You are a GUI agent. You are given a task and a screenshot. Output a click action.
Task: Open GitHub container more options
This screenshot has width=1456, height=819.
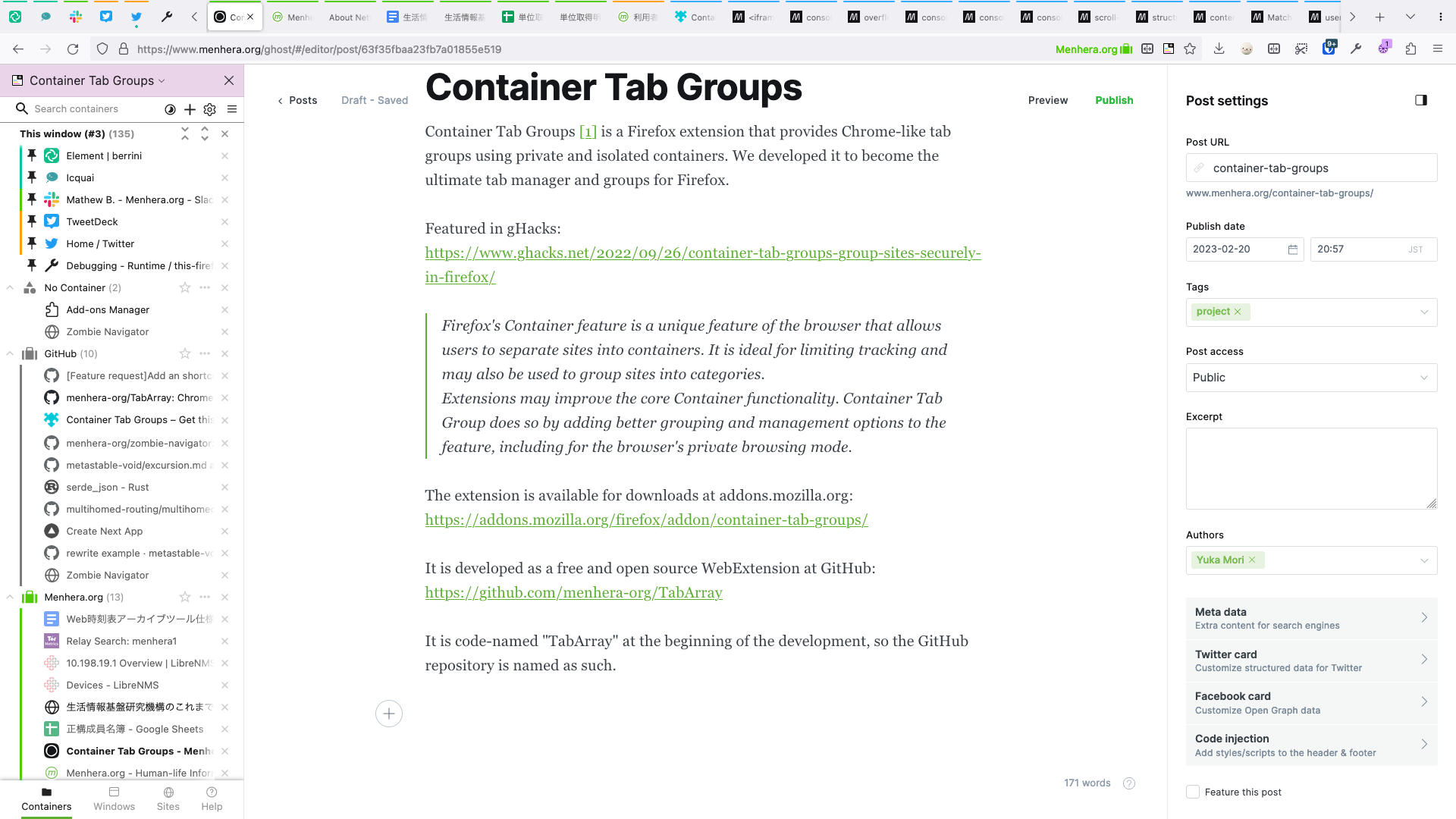(205, 354)
